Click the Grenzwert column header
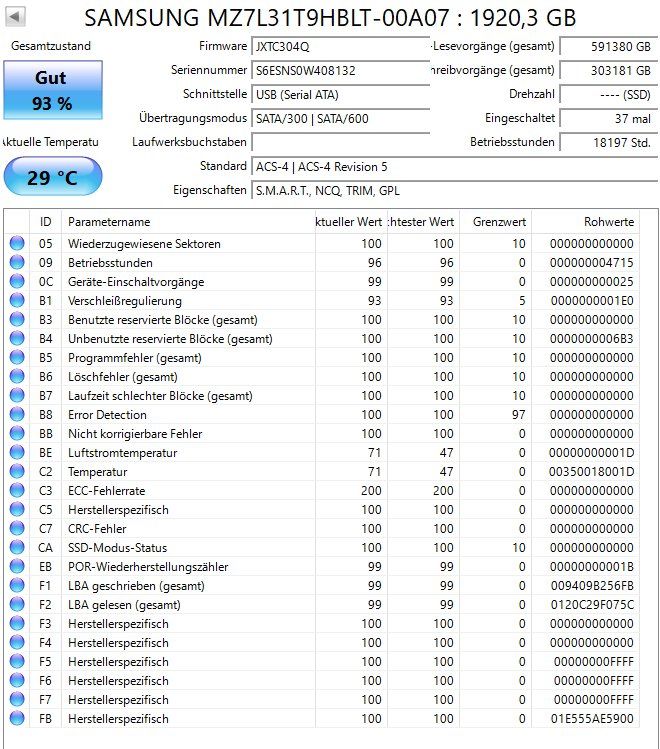The width and height of the screenshot is (660, 749). pyautogui.click(x=495, y=222)
